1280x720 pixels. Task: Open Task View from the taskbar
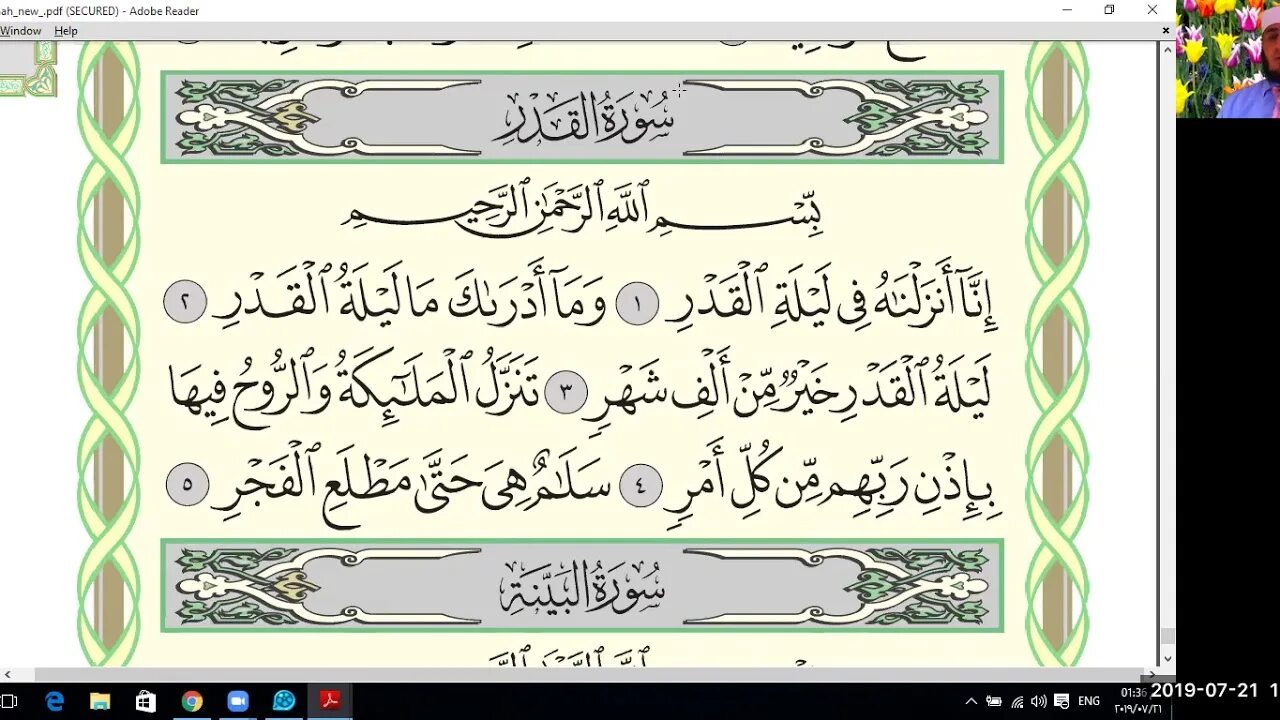[9, 701]
